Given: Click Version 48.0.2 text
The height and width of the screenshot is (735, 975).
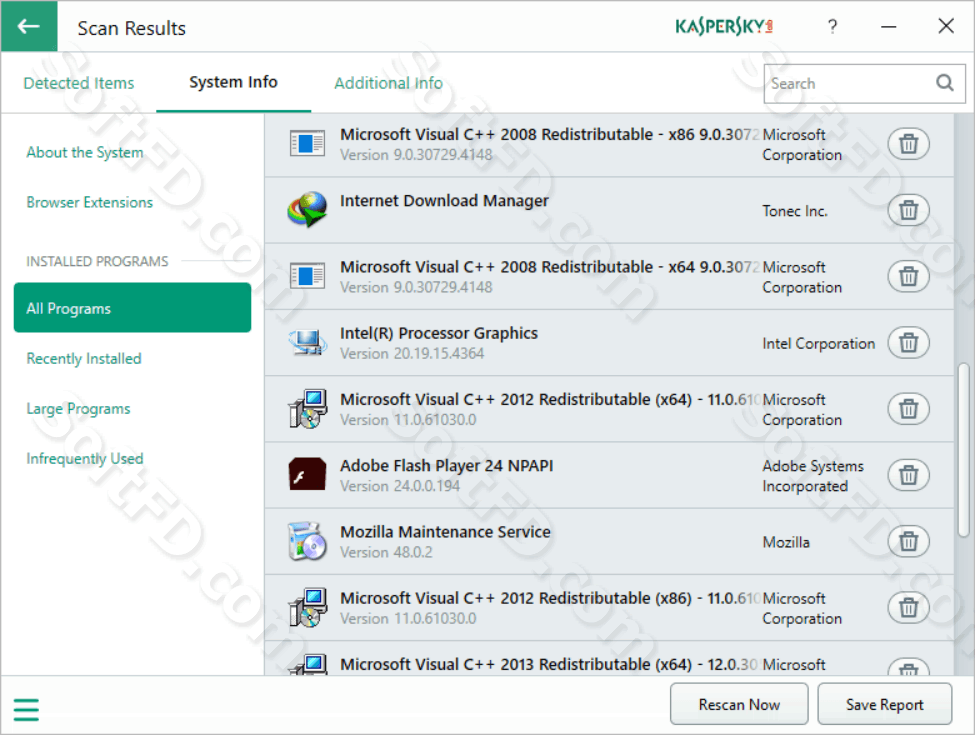Looking at the screenshot, I should click(386, 552).
